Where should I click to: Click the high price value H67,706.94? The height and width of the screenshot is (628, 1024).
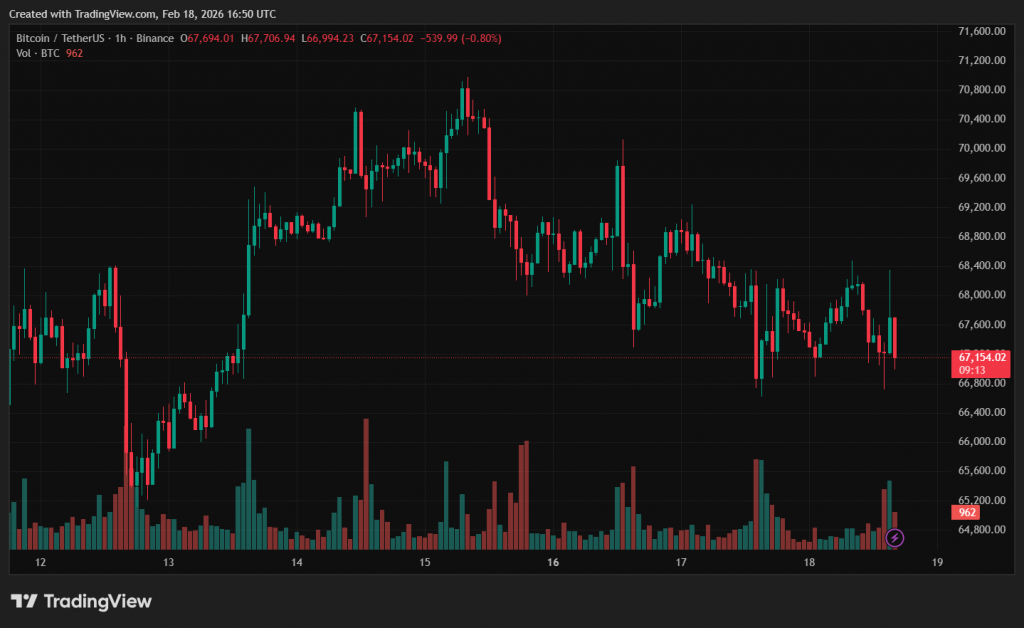tap(271, 38)
